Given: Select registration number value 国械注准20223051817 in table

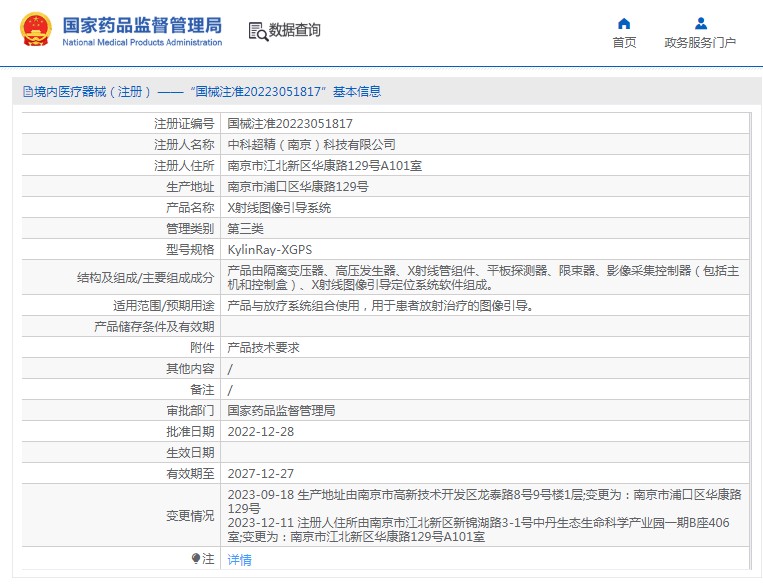Looking at the screenshot, I should [290, 124].
